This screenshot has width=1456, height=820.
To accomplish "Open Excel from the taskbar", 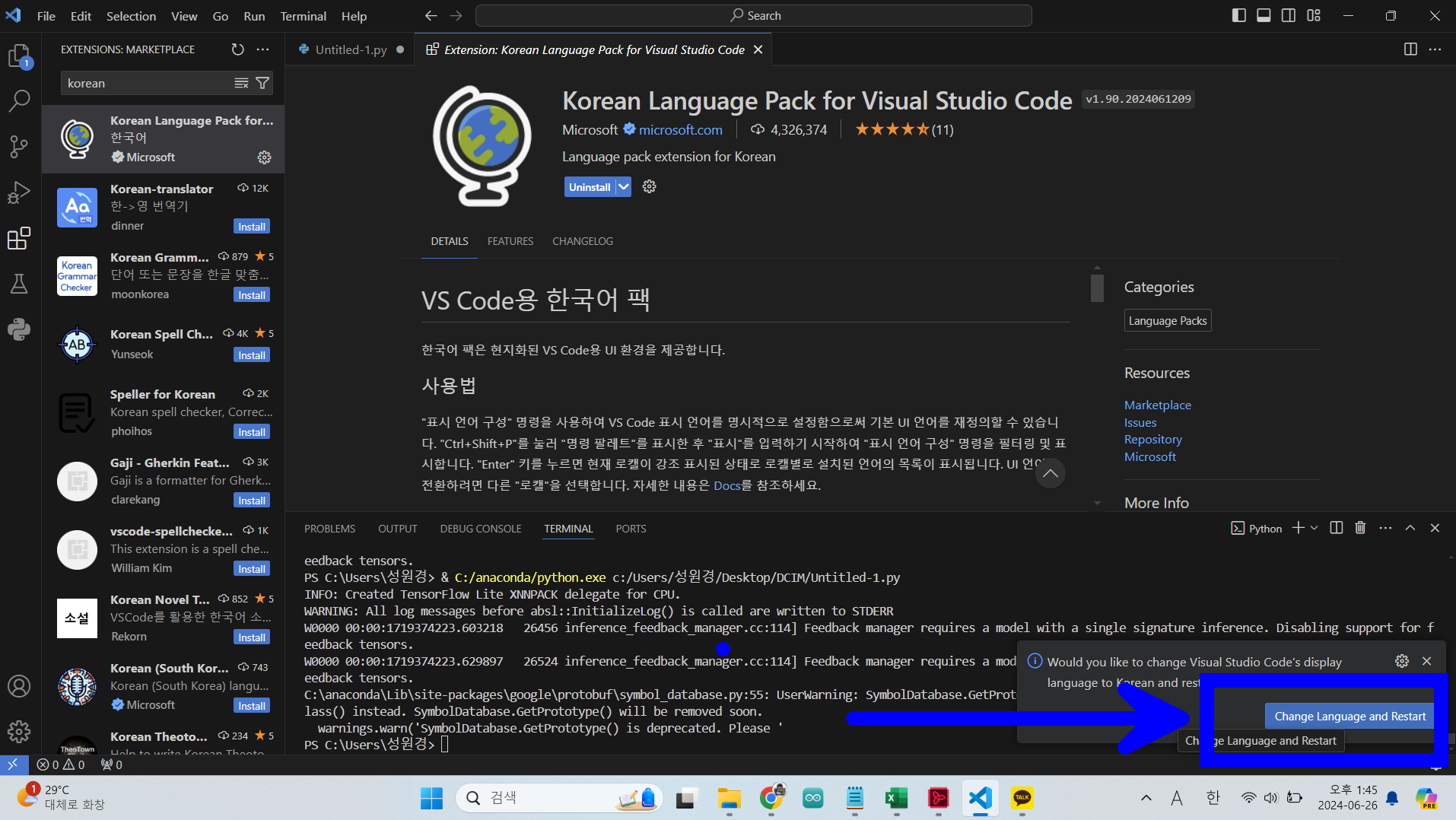I will pos(896,798).
